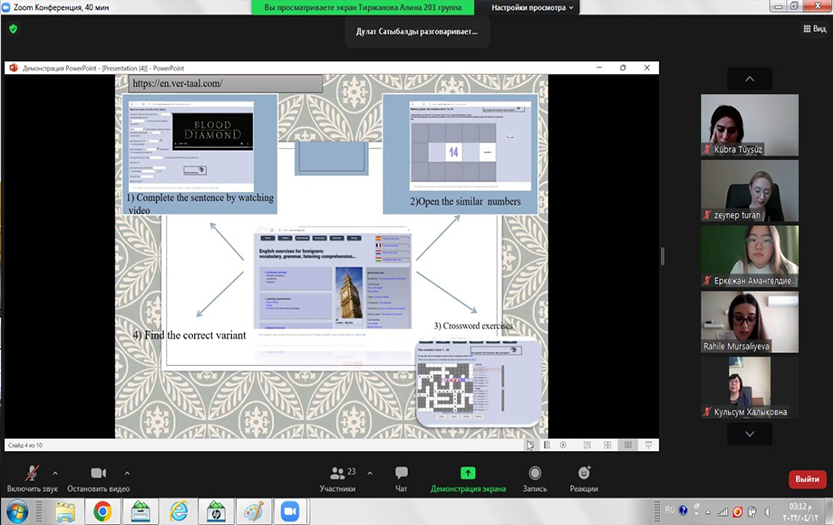Select Kübra Tüysüz video thumbnail

[749, 125]
